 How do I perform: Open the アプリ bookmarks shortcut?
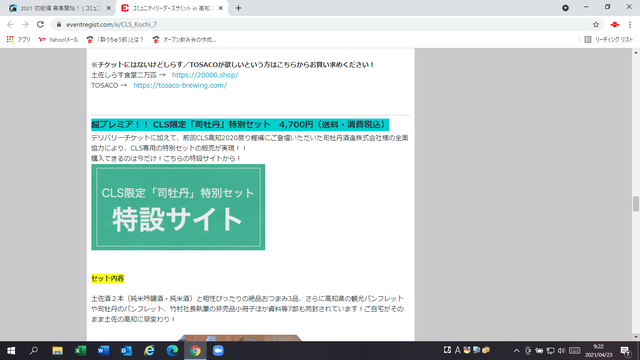click(x=19, y=40)
